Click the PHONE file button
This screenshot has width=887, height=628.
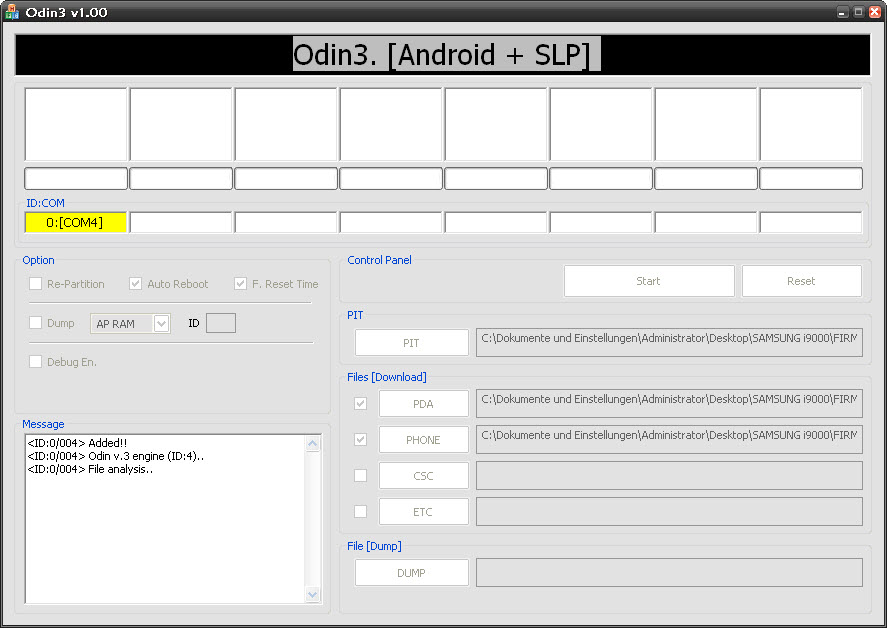click(x=424, y=440)
